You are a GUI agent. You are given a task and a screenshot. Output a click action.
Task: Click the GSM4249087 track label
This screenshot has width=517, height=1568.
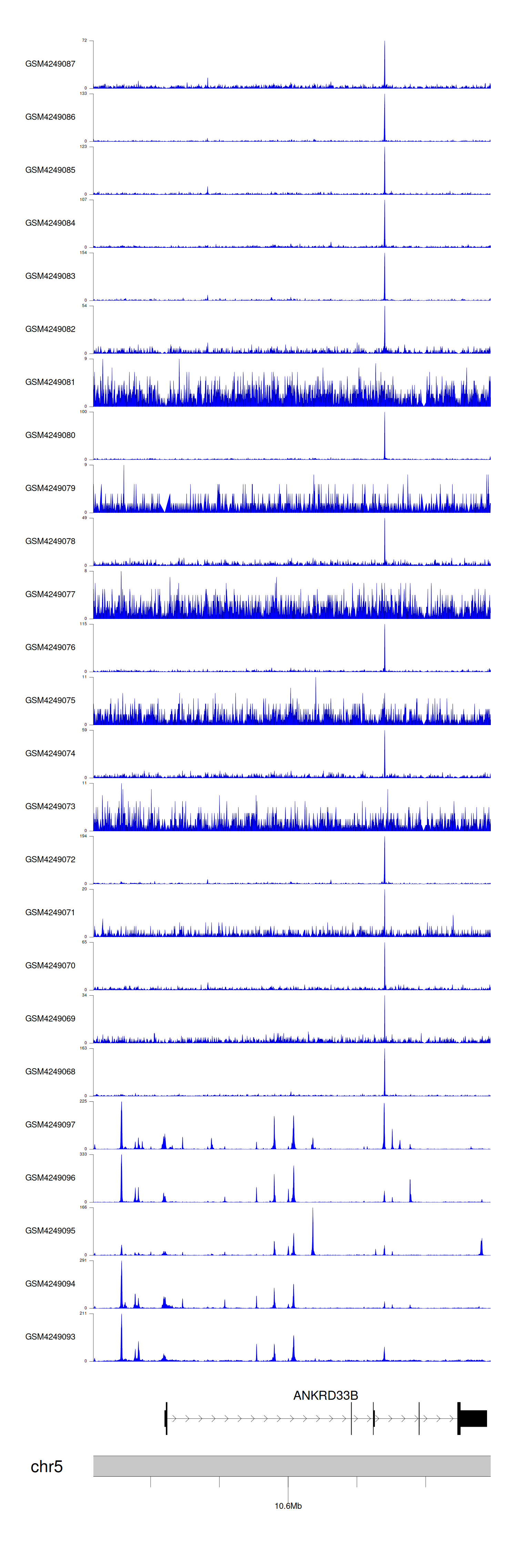pos(50,64)
